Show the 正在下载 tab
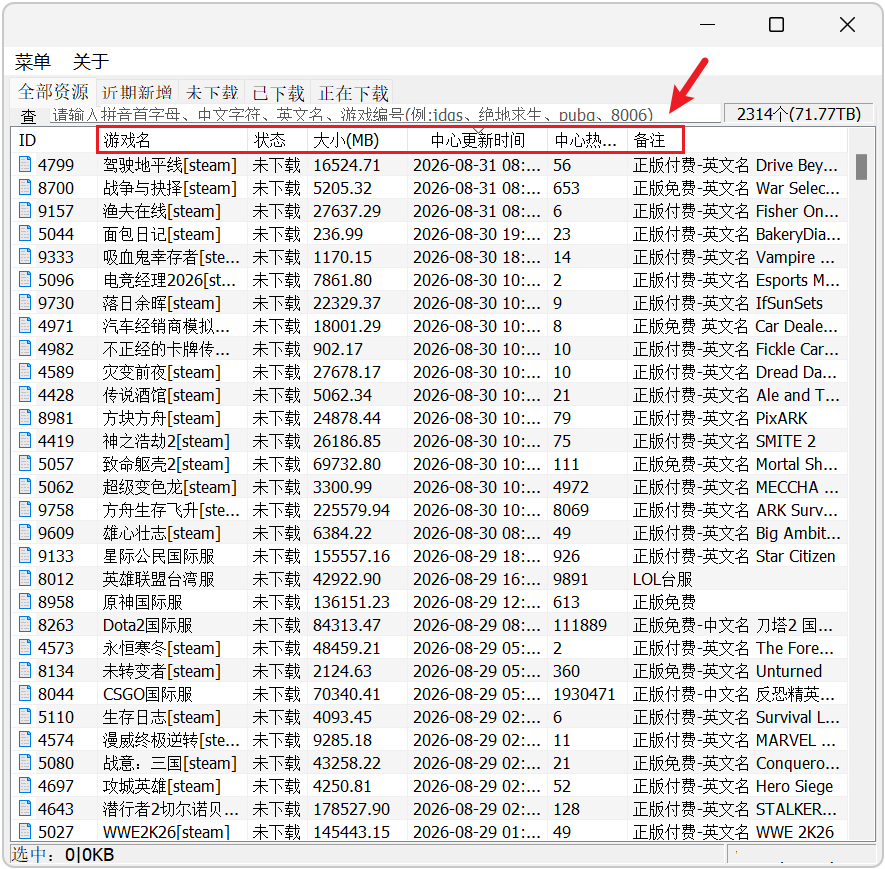The image size is (885, 869). (353, 93)
